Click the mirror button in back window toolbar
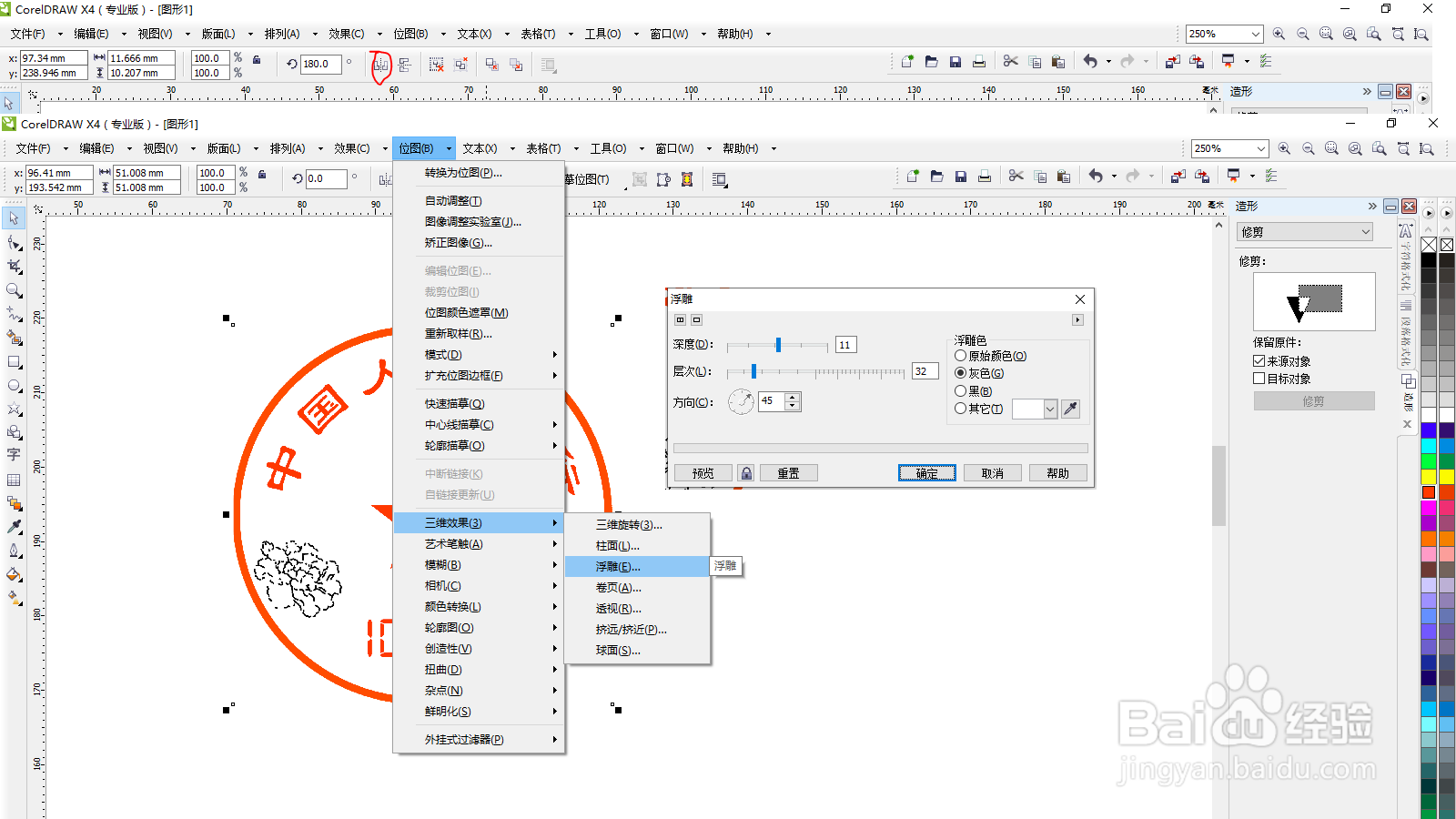 [x=380, y=65]
